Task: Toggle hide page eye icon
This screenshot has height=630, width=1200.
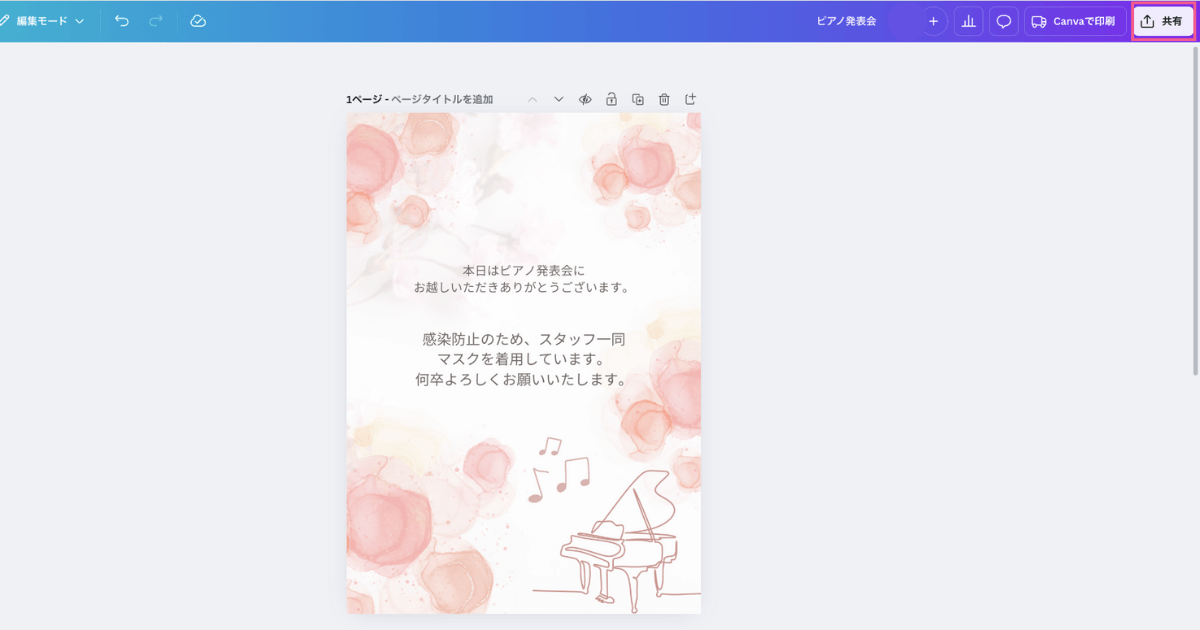Action: 585,99
